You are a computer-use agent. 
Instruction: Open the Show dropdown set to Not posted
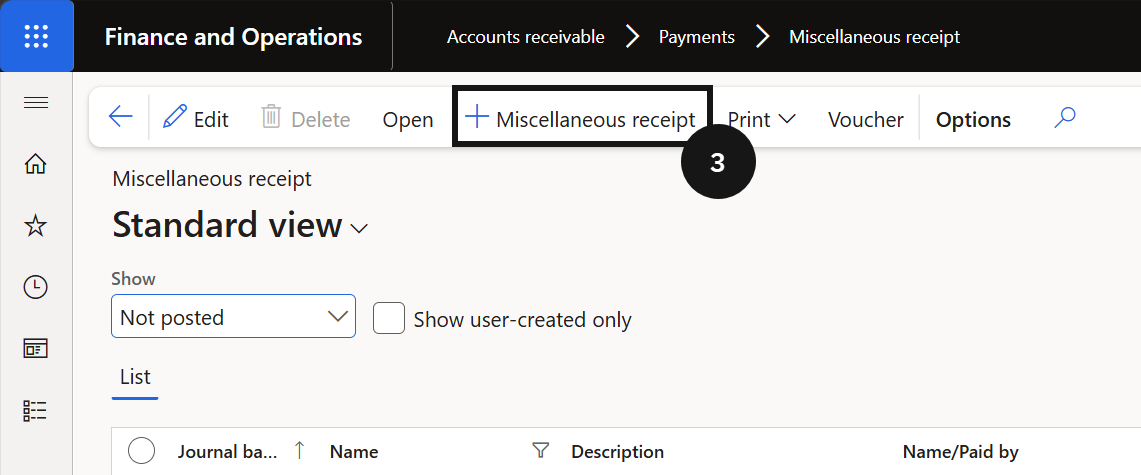pyautogui.click(x=233, y=316)
